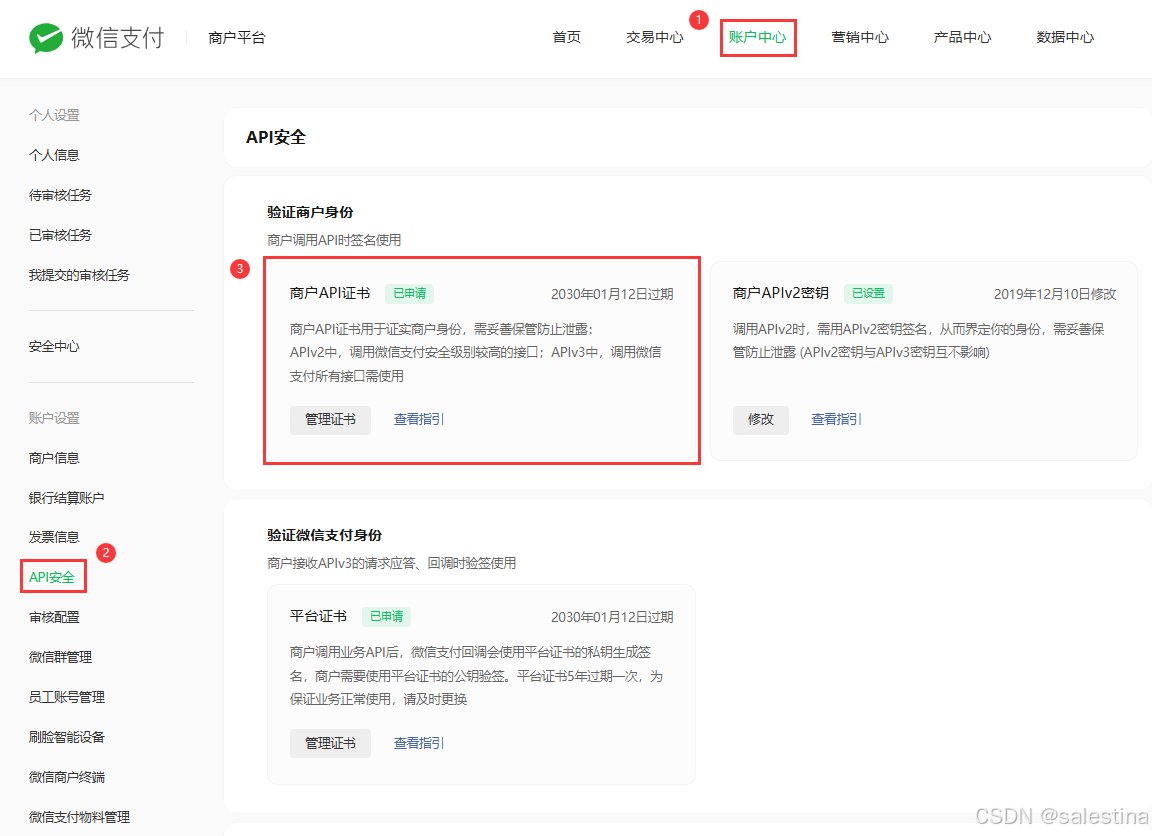The height and width of the screenshot is (836, 1152).
Task: Click the 已申请 badge on 平台证书
Action: click(x=386, y=617)
